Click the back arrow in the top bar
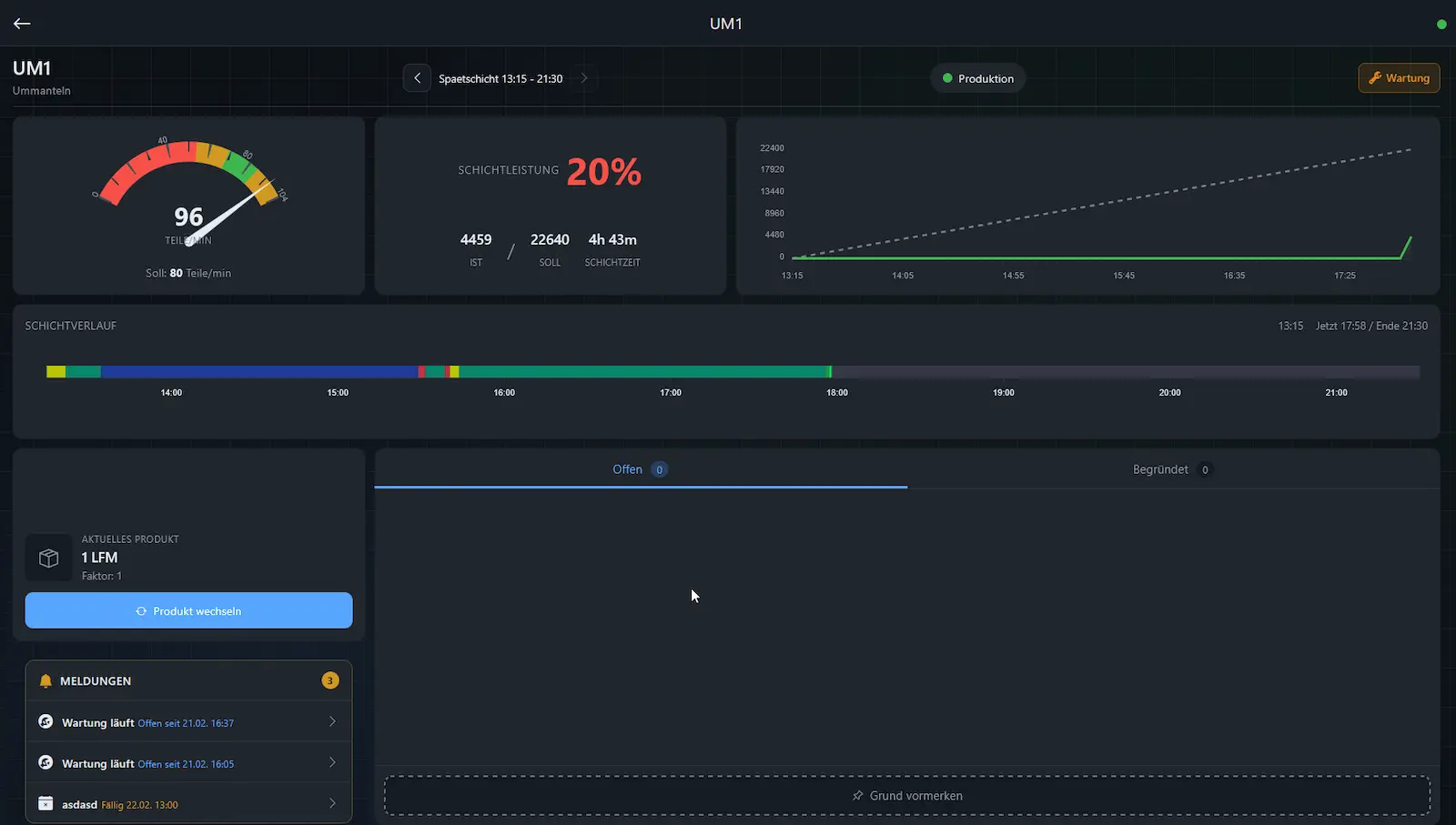 21,23
